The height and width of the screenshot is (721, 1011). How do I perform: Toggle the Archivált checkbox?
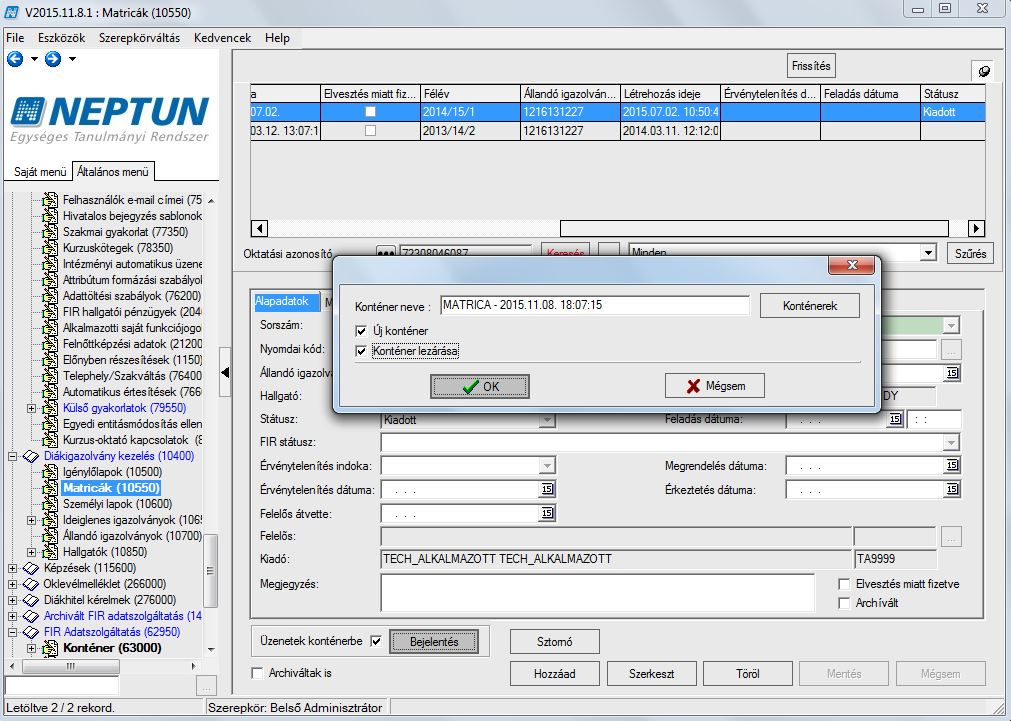(844, 603)
